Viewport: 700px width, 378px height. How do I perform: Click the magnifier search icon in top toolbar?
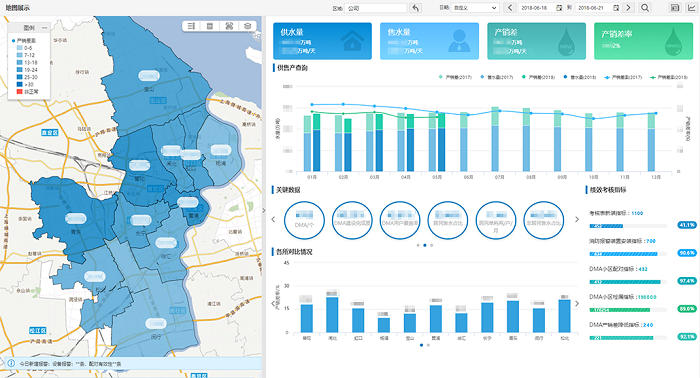click(x=645, y=8)
